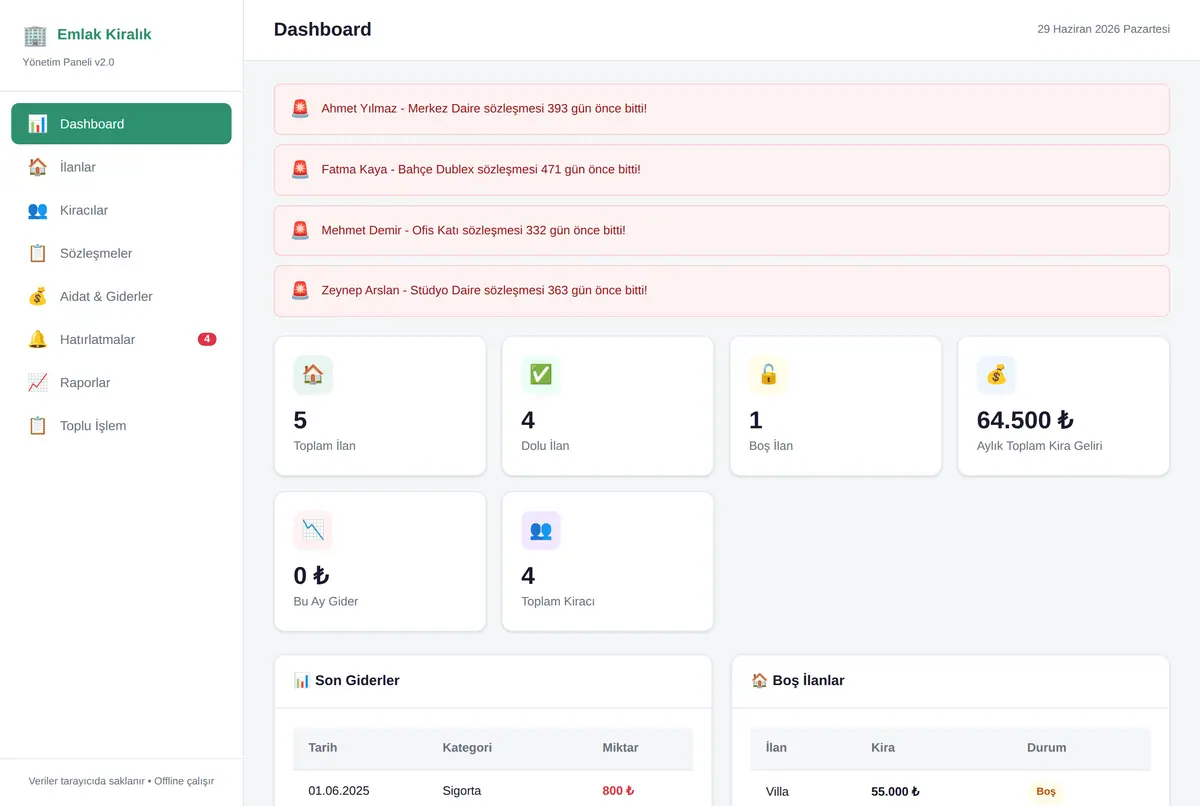The height and width of the screenshot is (806, 1200).
Task: Click the Boş İlanlar panel heading
Action: coord(798,680)
